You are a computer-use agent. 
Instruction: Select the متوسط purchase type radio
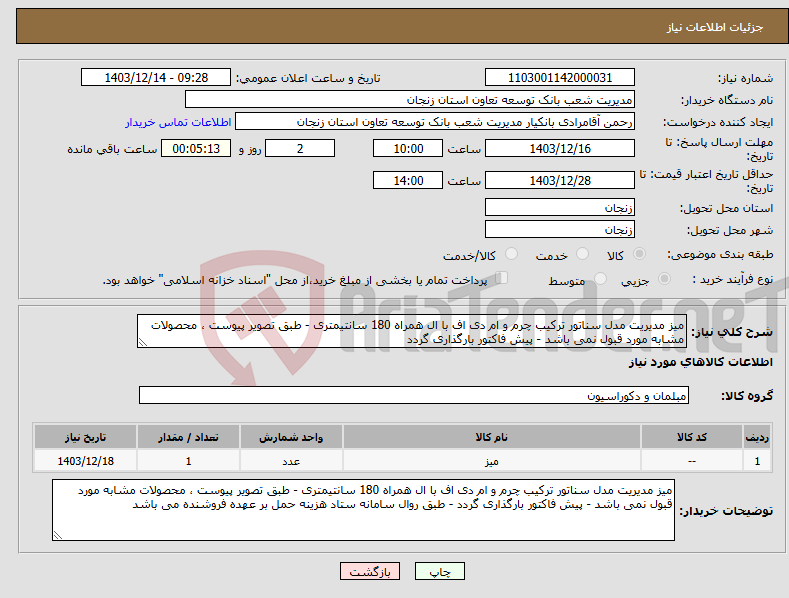(x=600, y=278)
